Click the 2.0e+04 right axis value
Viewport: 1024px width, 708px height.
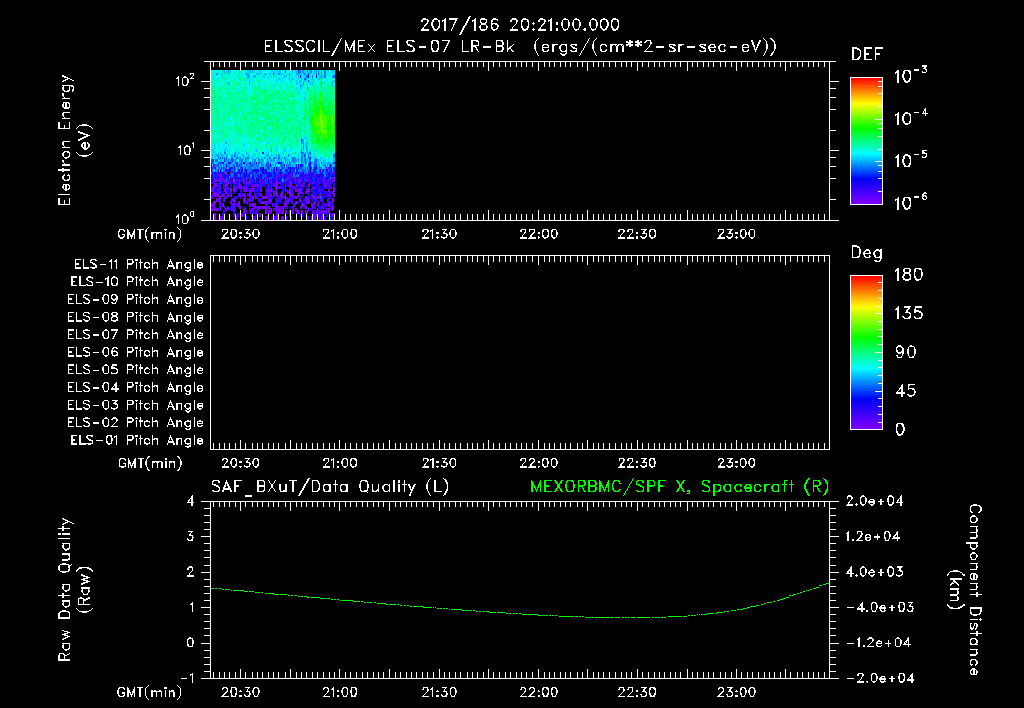click(874, 502)
